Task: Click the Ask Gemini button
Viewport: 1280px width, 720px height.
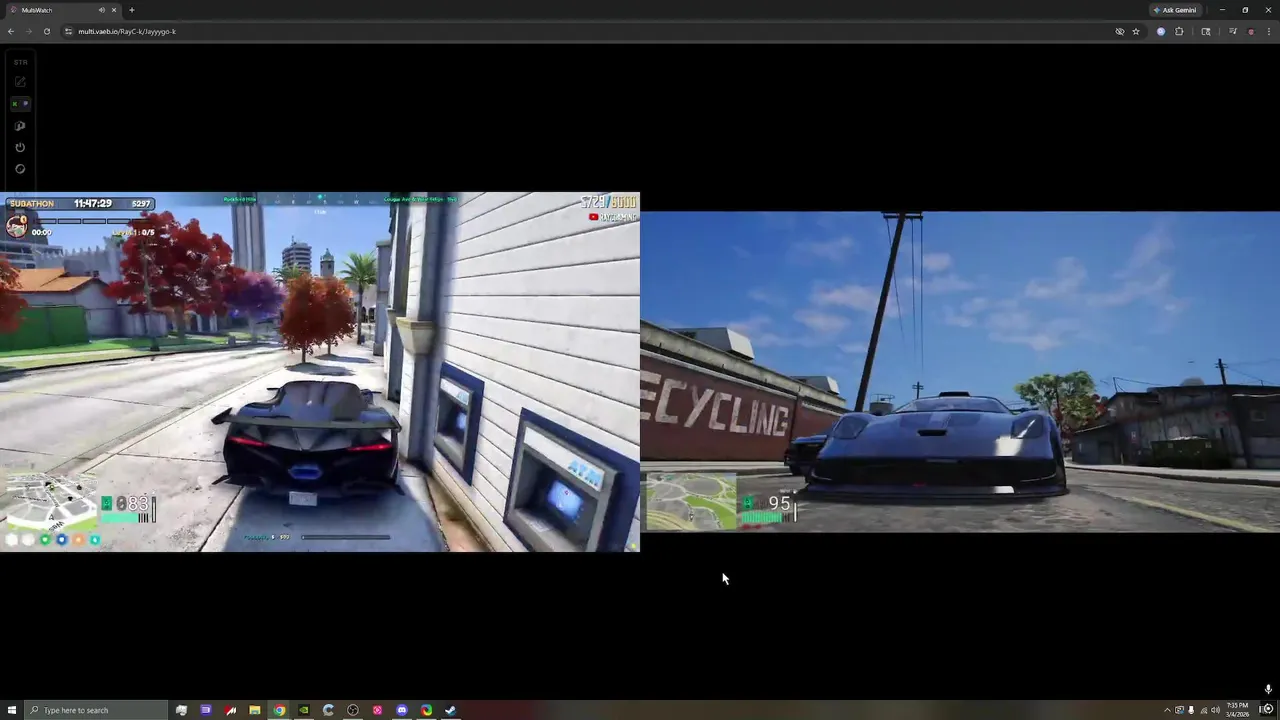Action: coord(1175,10)
